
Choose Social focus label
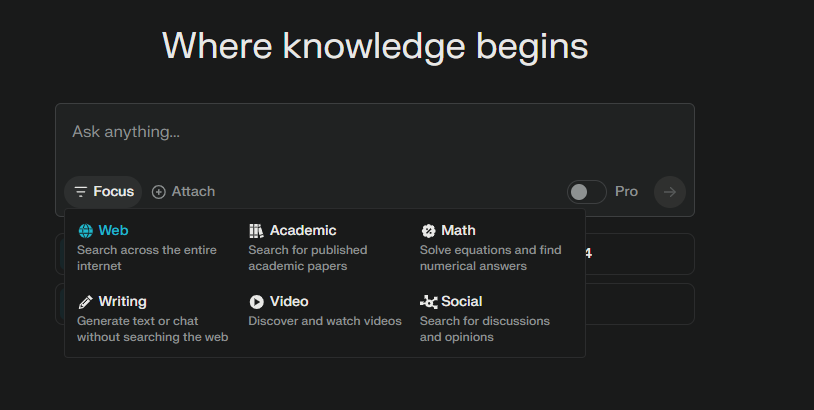tap(462, 301)
